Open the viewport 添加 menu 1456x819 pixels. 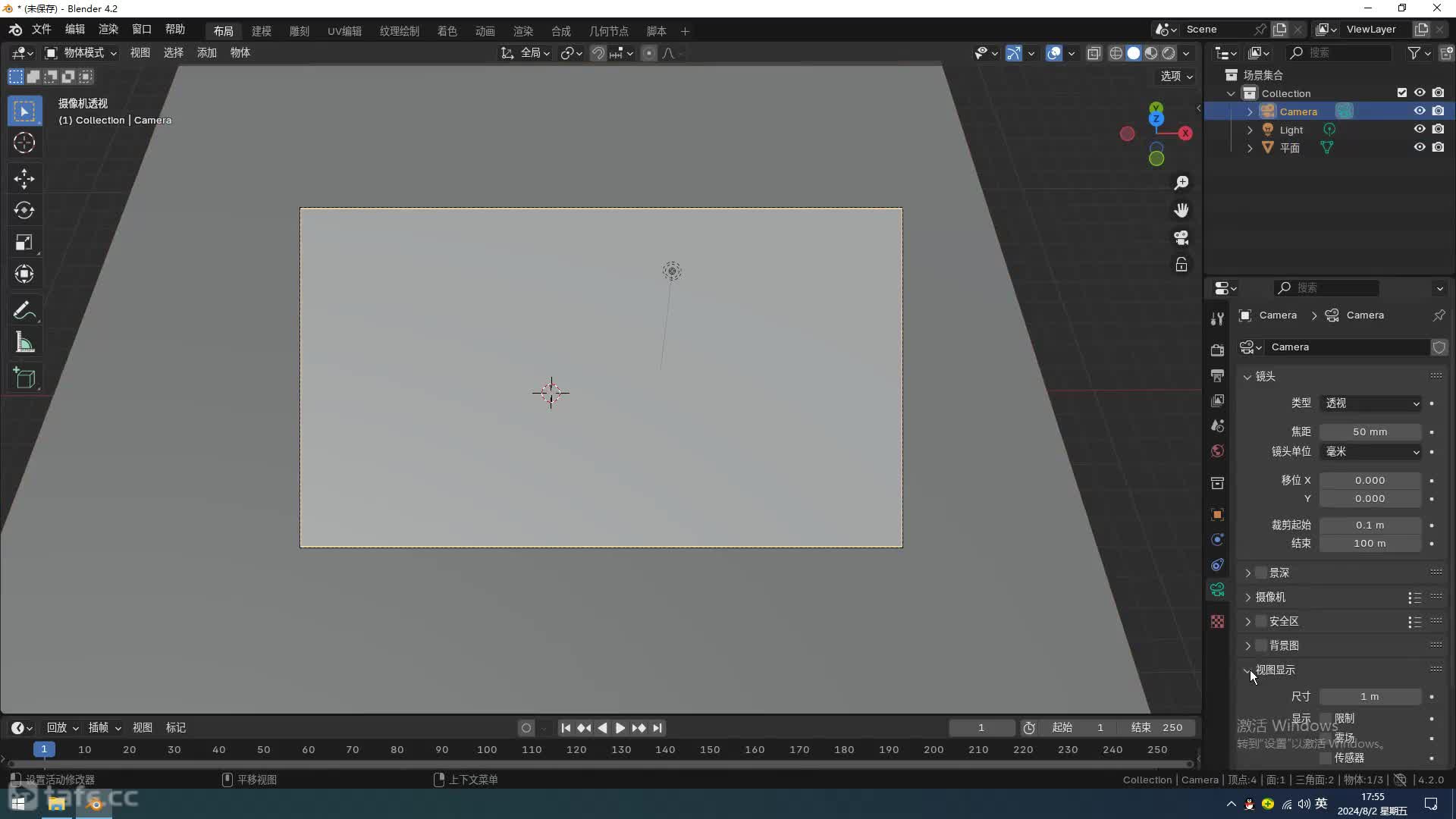click(207, 53)
